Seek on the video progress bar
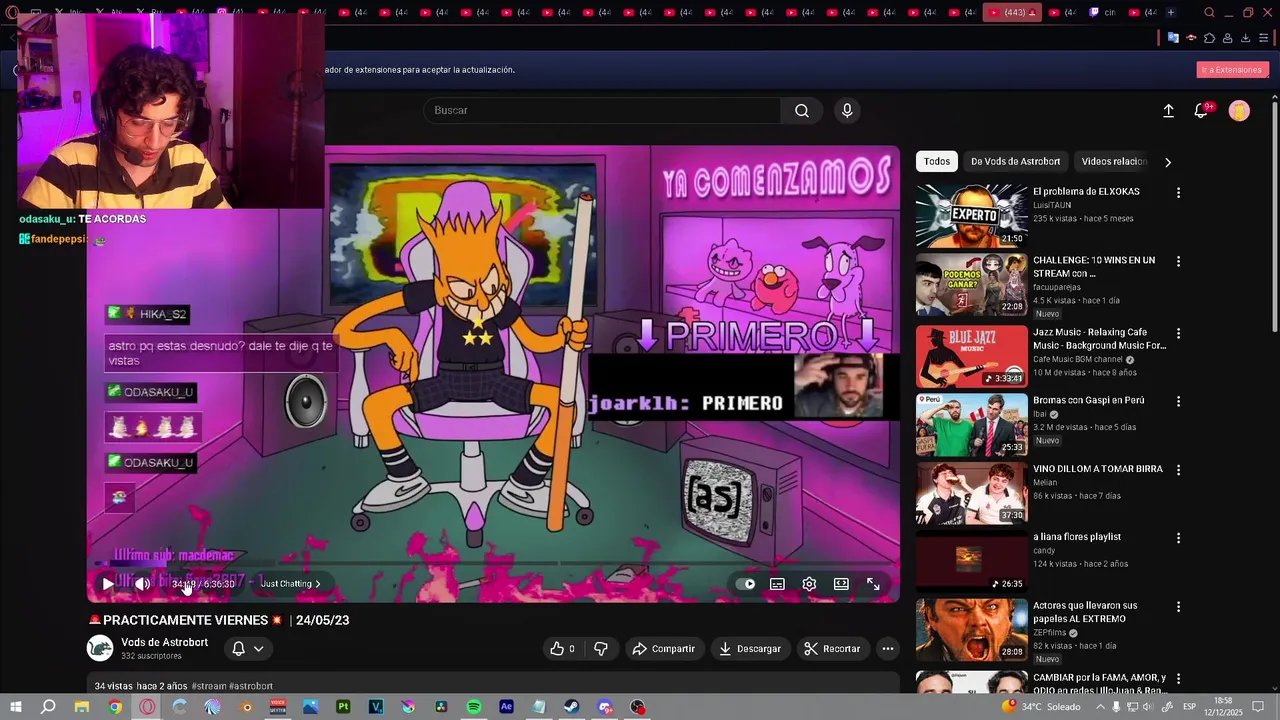 click(493, 564)
